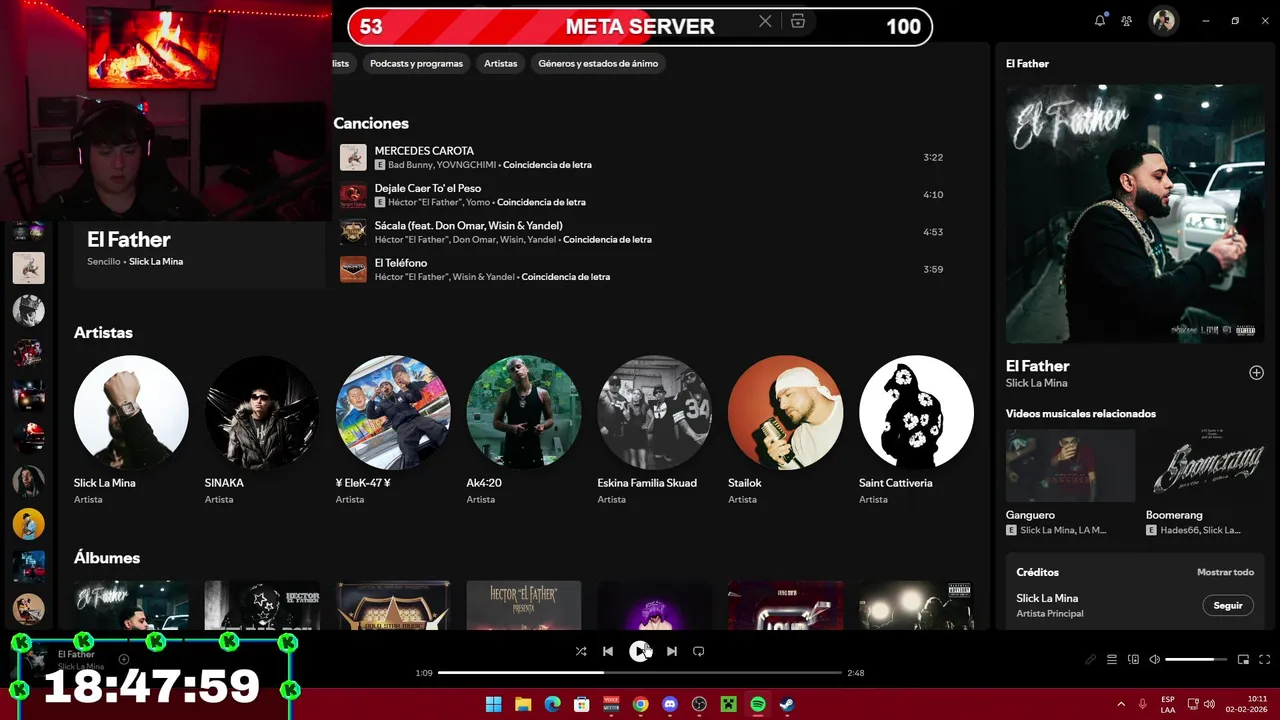Viewport: 1280px width, 720px height.
Task: Toggle repeat mode
Action: tap(699, 651)
